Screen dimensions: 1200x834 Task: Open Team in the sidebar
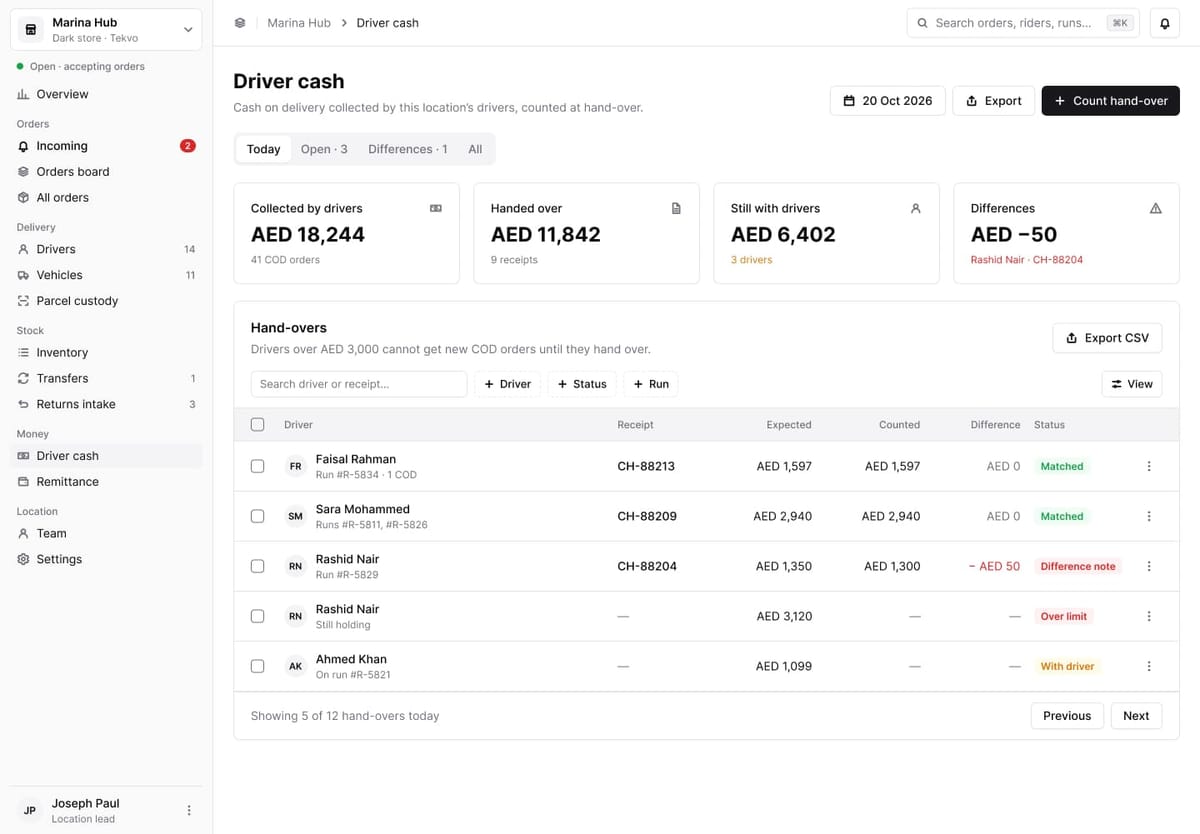106,534
